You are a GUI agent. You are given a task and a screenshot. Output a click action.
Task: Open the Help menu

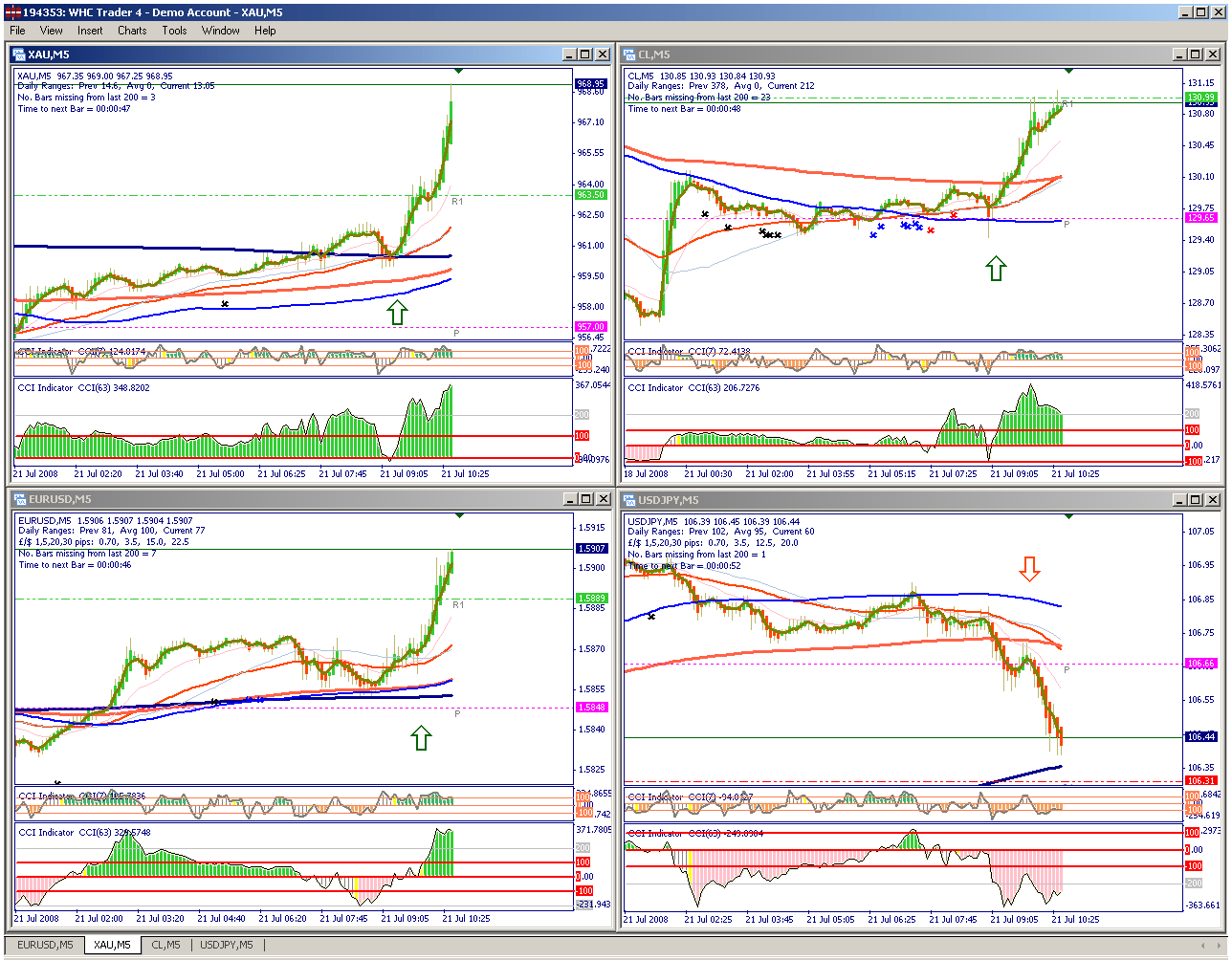tap(265, 31)
